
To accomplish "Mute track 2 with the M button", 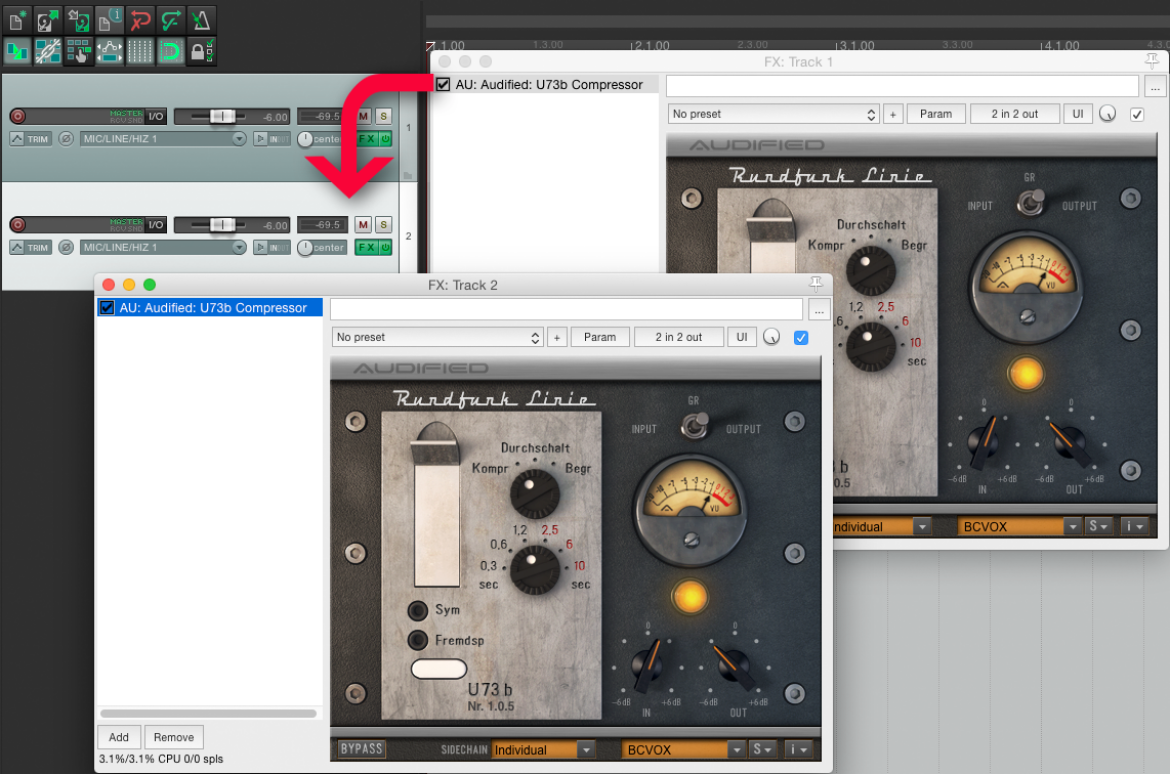I will 363,225.
